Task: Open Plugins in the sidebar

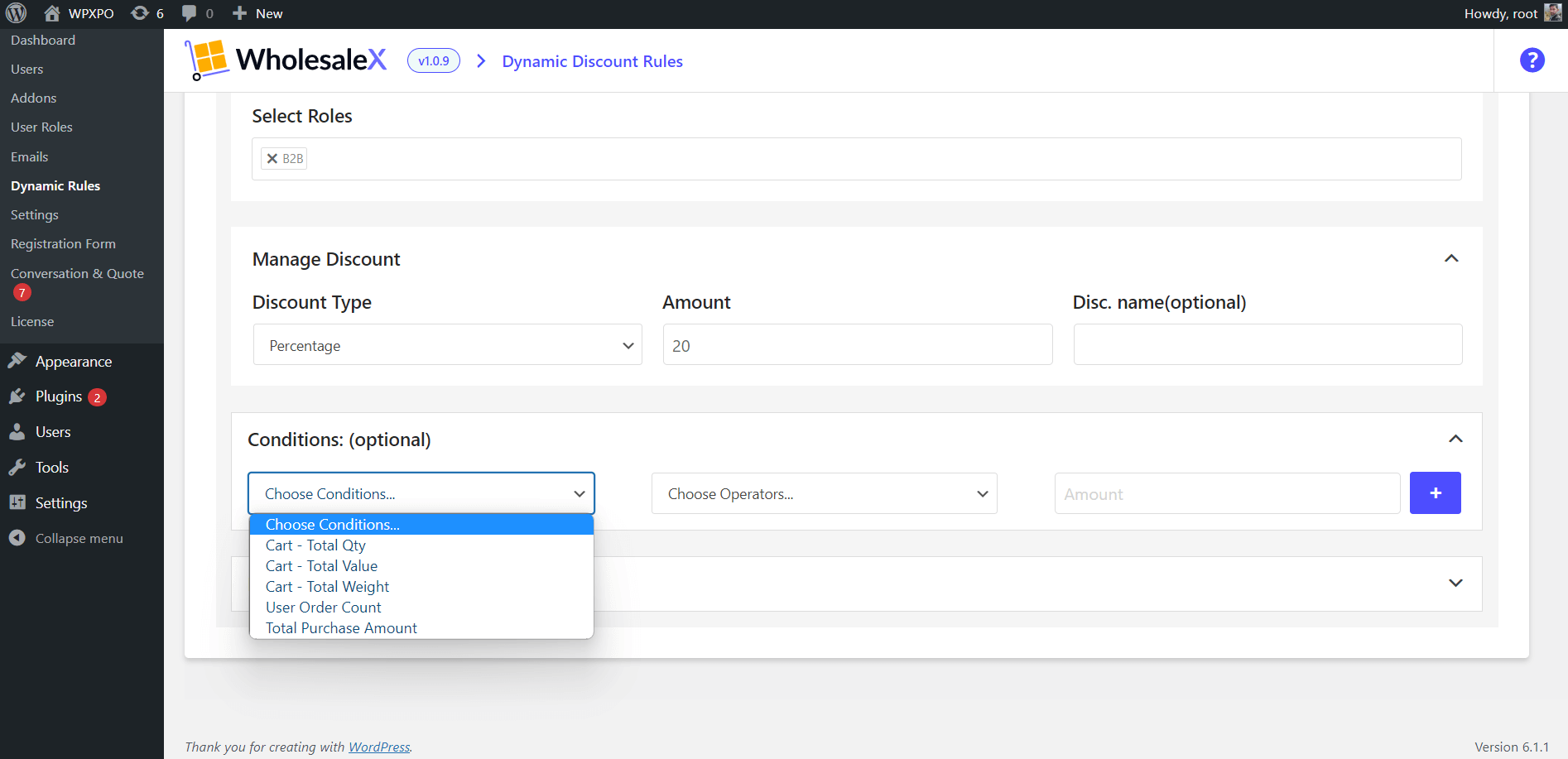Action: (58, 396)
